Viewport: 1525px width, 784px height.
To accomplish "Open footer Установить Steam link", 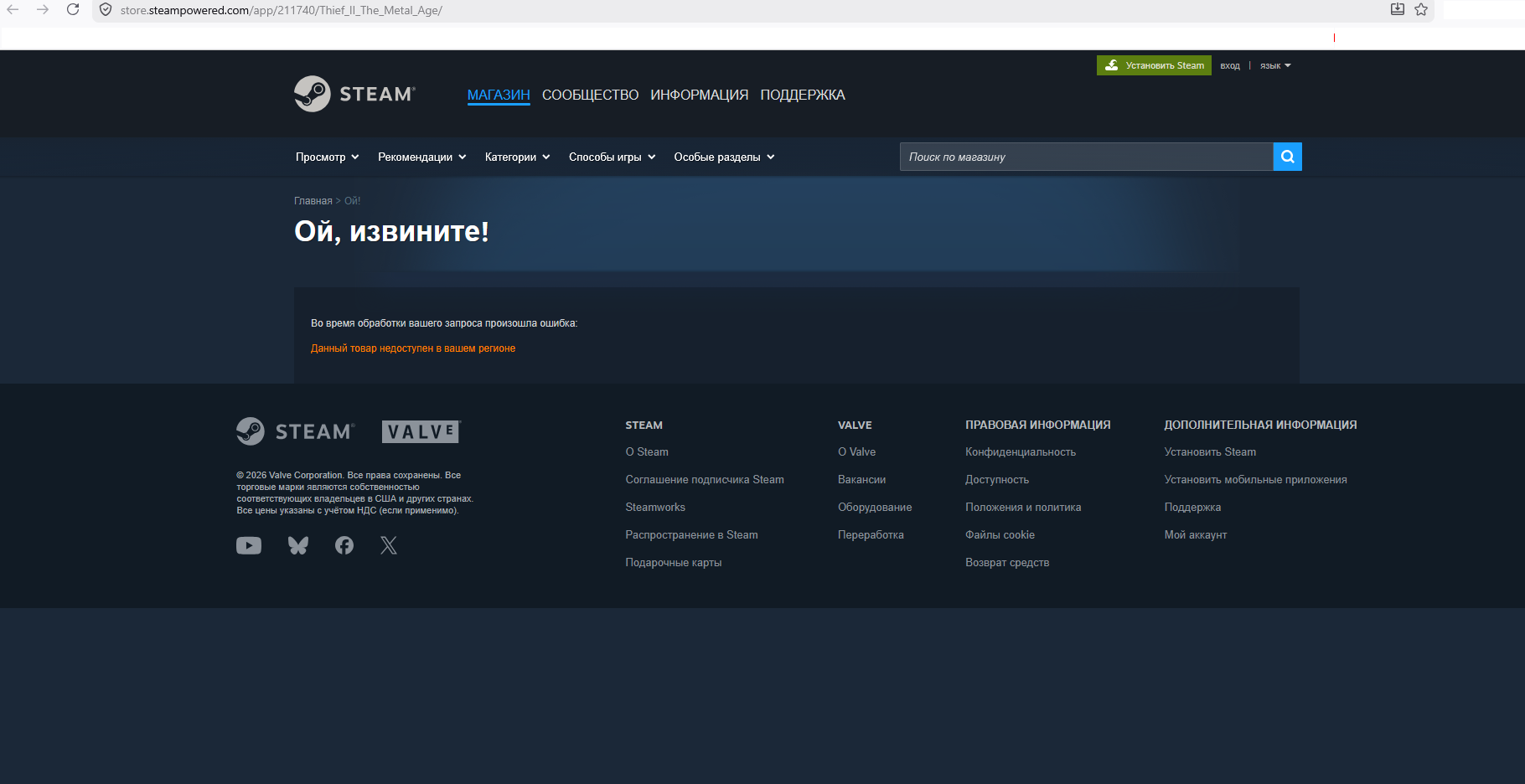I will 1210,451.
